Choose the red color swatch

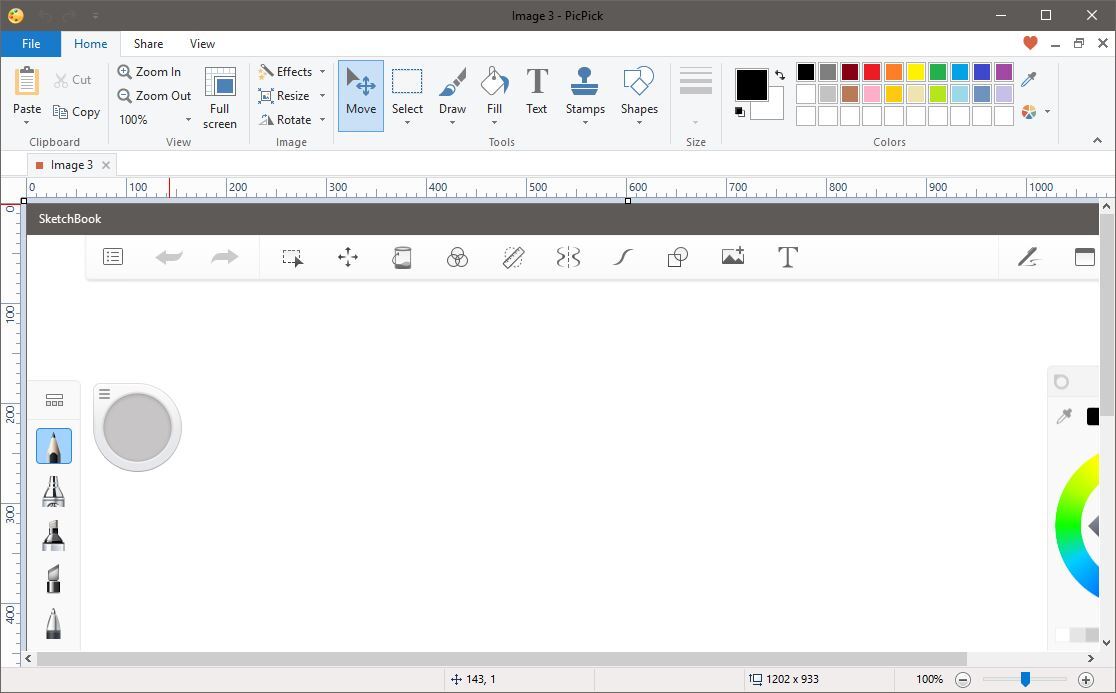[x=872, y=72]
